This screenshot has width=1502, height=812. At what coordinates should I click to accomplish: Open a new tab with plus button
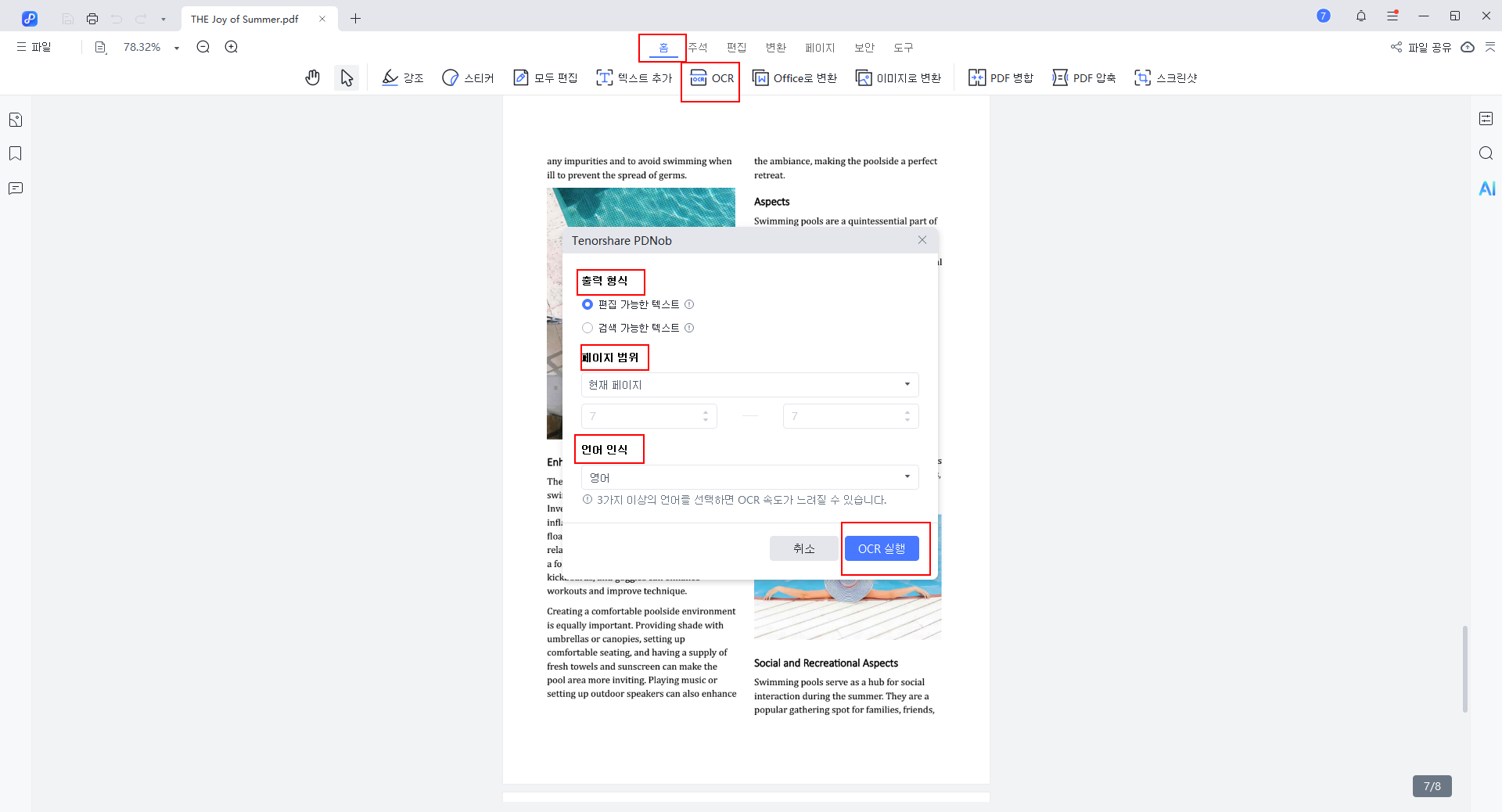(x=356, y=19)
